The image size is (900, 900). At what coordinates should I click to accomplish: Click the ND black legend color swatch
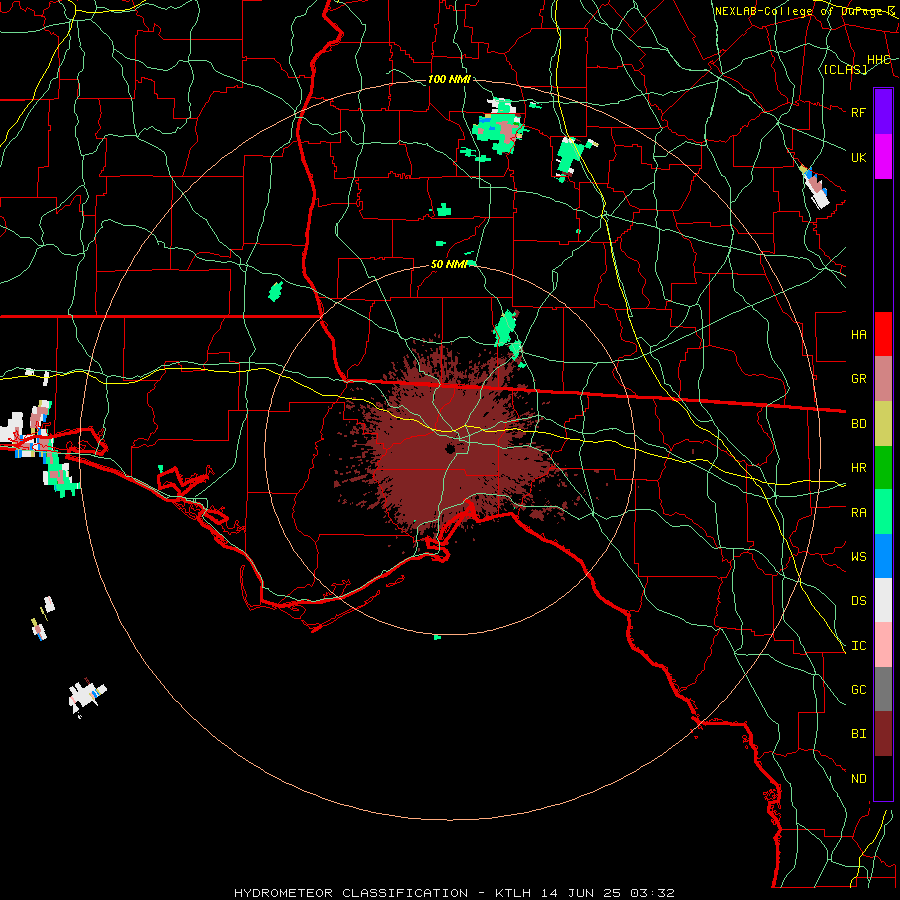coord(883,778)
